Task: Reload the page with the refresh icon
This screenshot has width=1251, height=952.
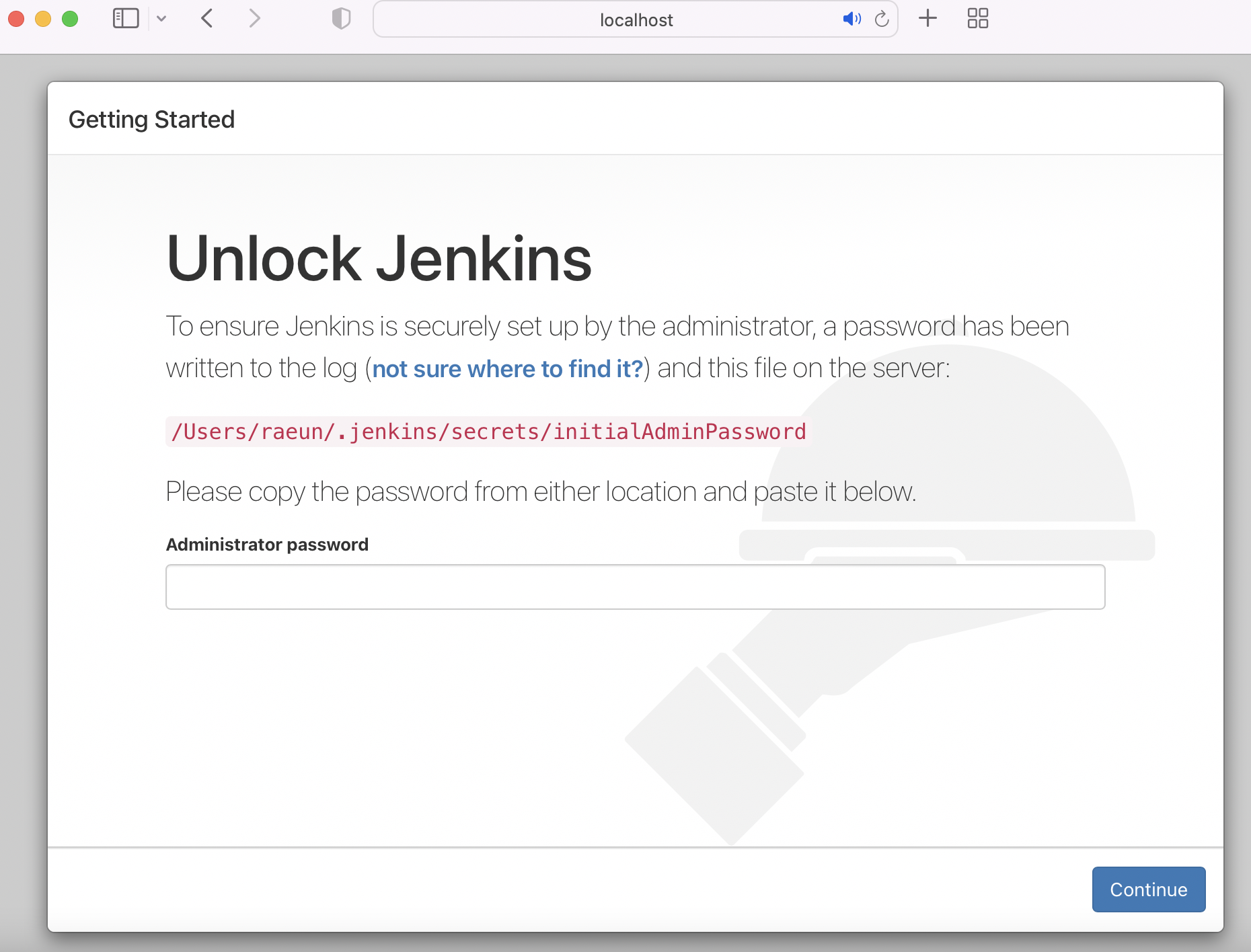Action: 882,19
